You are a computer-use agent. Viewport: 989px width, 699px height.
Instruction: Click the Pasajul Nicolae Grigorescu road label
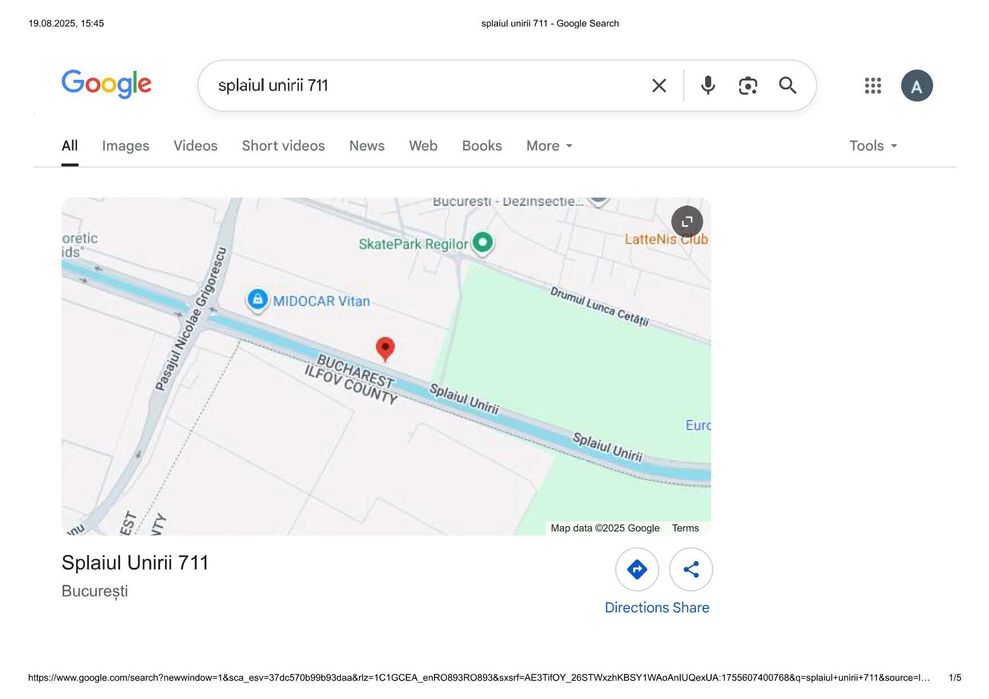[190, 319]
